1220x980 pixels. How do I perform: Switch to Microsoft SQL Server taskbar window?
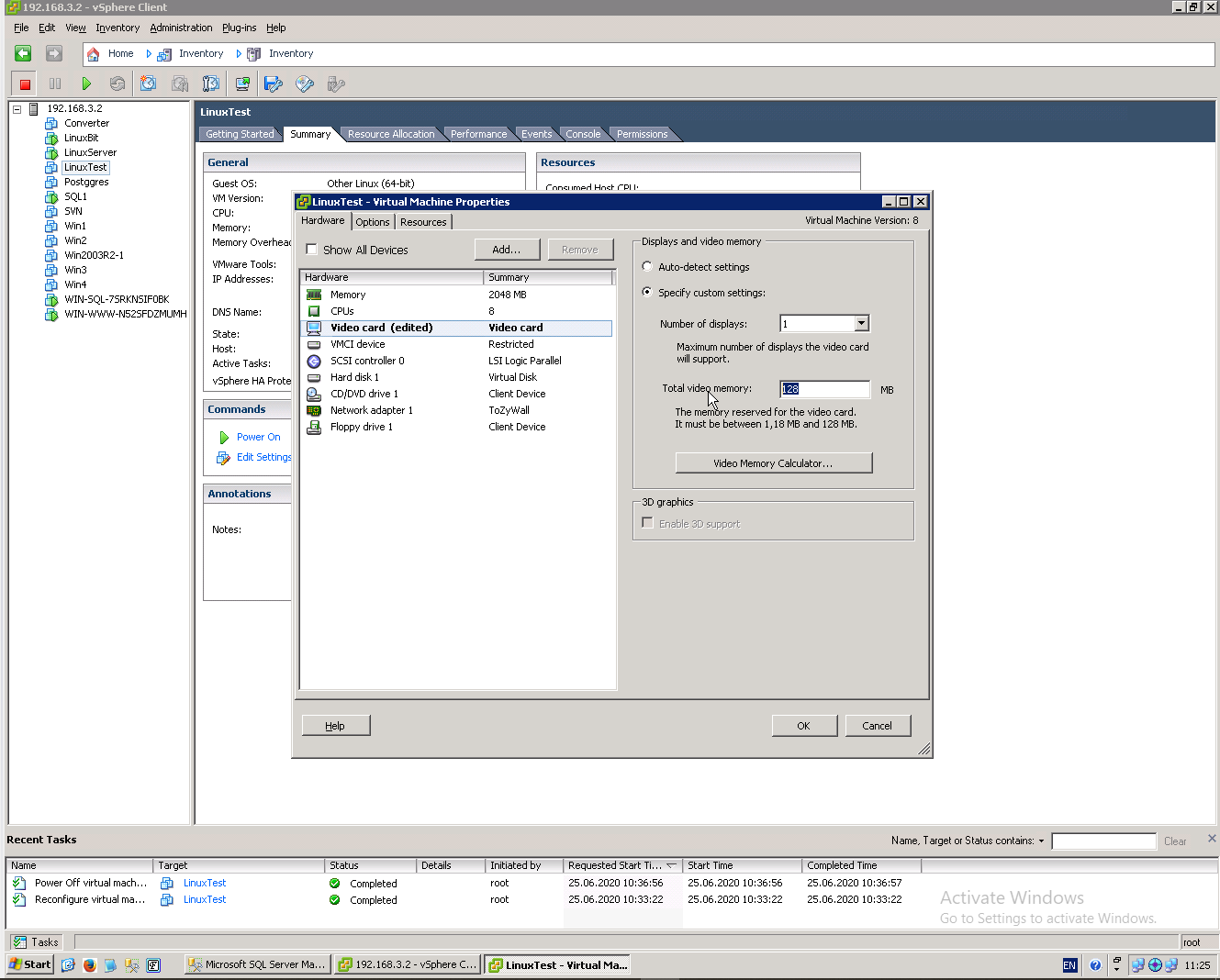pyautogui.click(x=256, y=964)
